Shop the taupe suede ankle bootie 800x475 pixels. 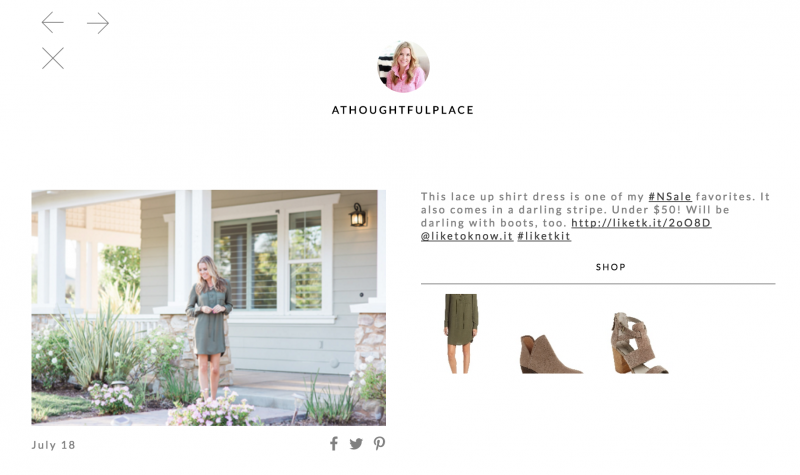point(551,354)
